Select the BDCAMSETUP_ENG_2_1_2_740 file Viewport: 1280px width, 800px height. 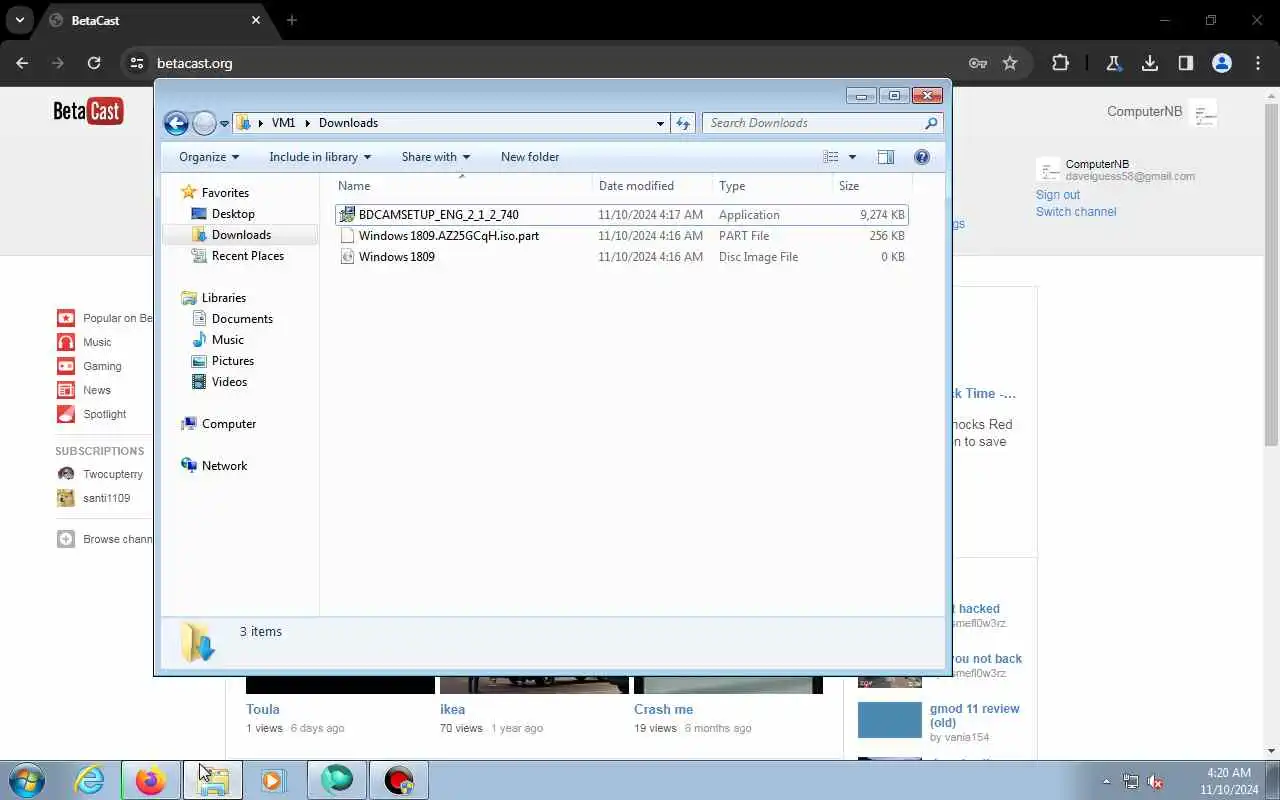pos(621,215)
